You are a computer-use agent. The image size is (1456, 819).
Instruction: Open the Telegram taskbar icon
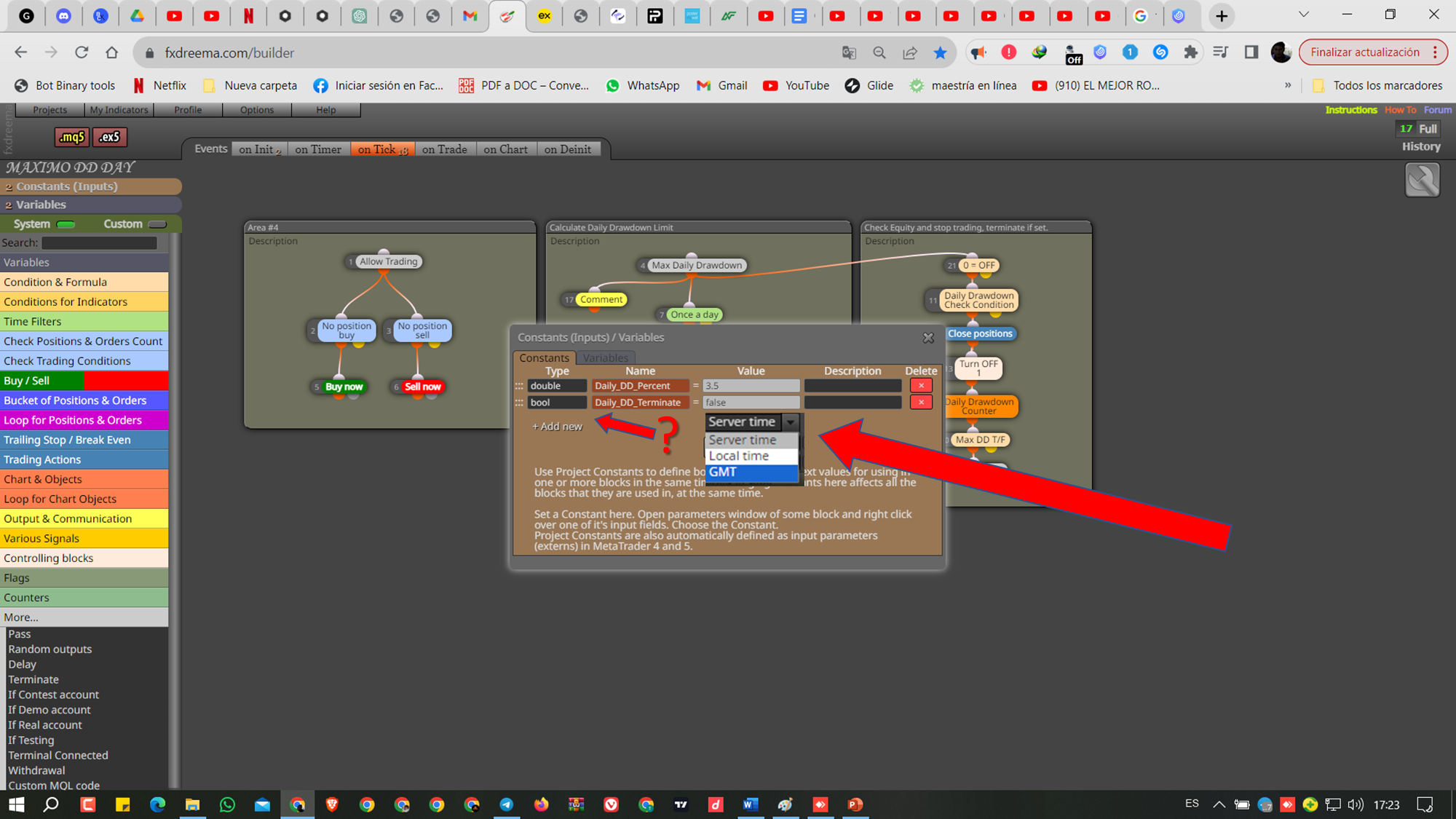pyautogui.click(x=506, y=804)
